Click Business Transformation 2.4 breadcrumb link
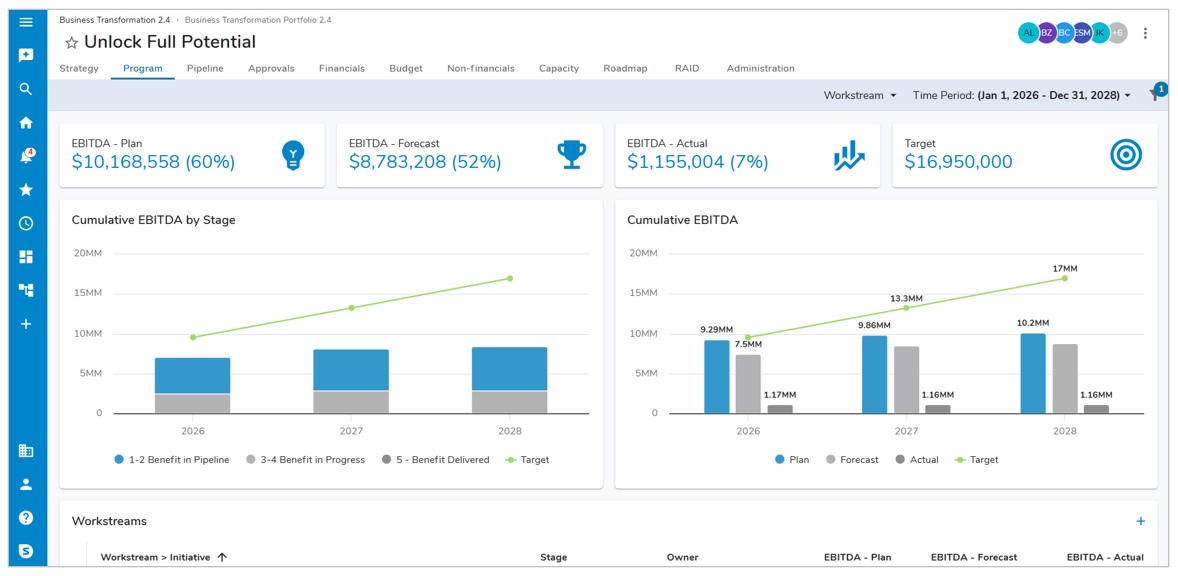 tap(114, 20)
